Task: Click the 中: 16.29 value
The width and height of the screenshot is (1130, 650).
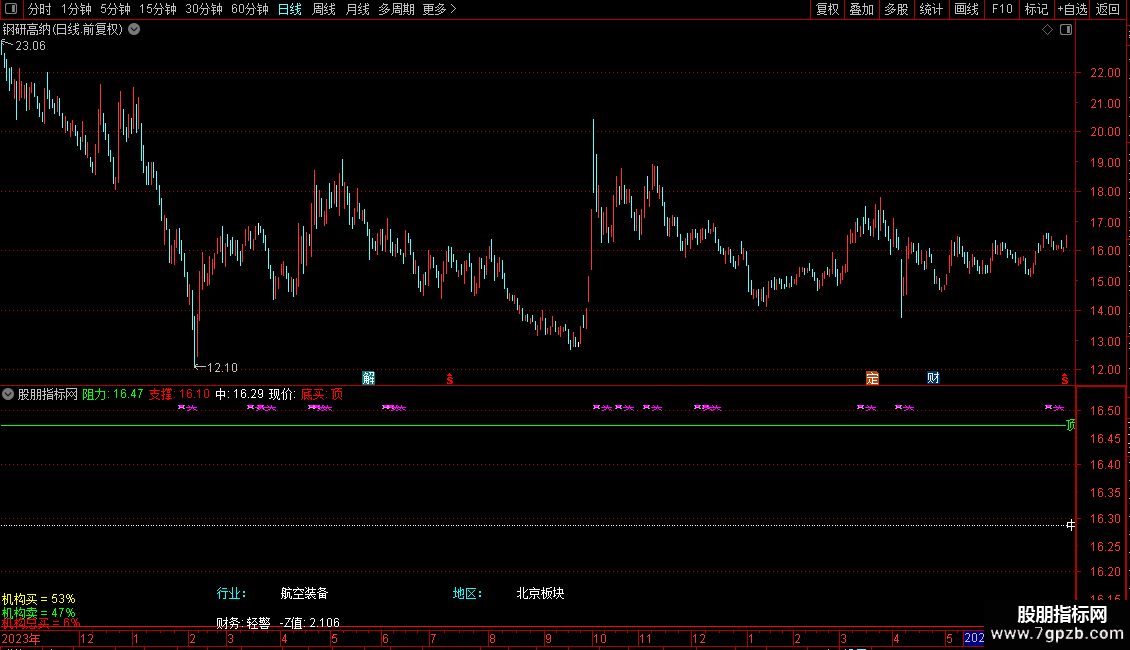Action: click(239, 394)
